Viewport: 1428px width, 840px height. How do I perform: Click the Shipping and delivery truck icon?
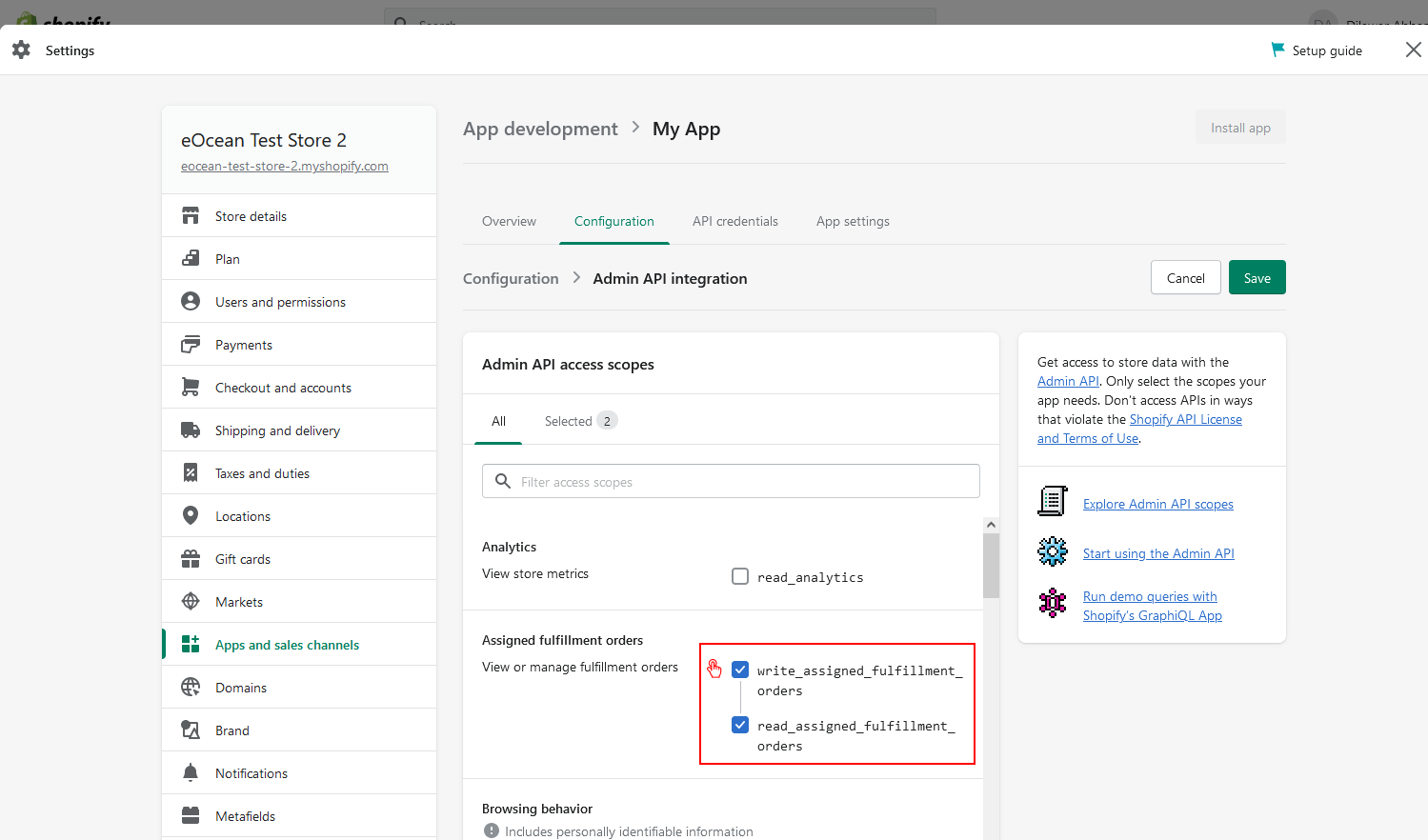point(191,430)
